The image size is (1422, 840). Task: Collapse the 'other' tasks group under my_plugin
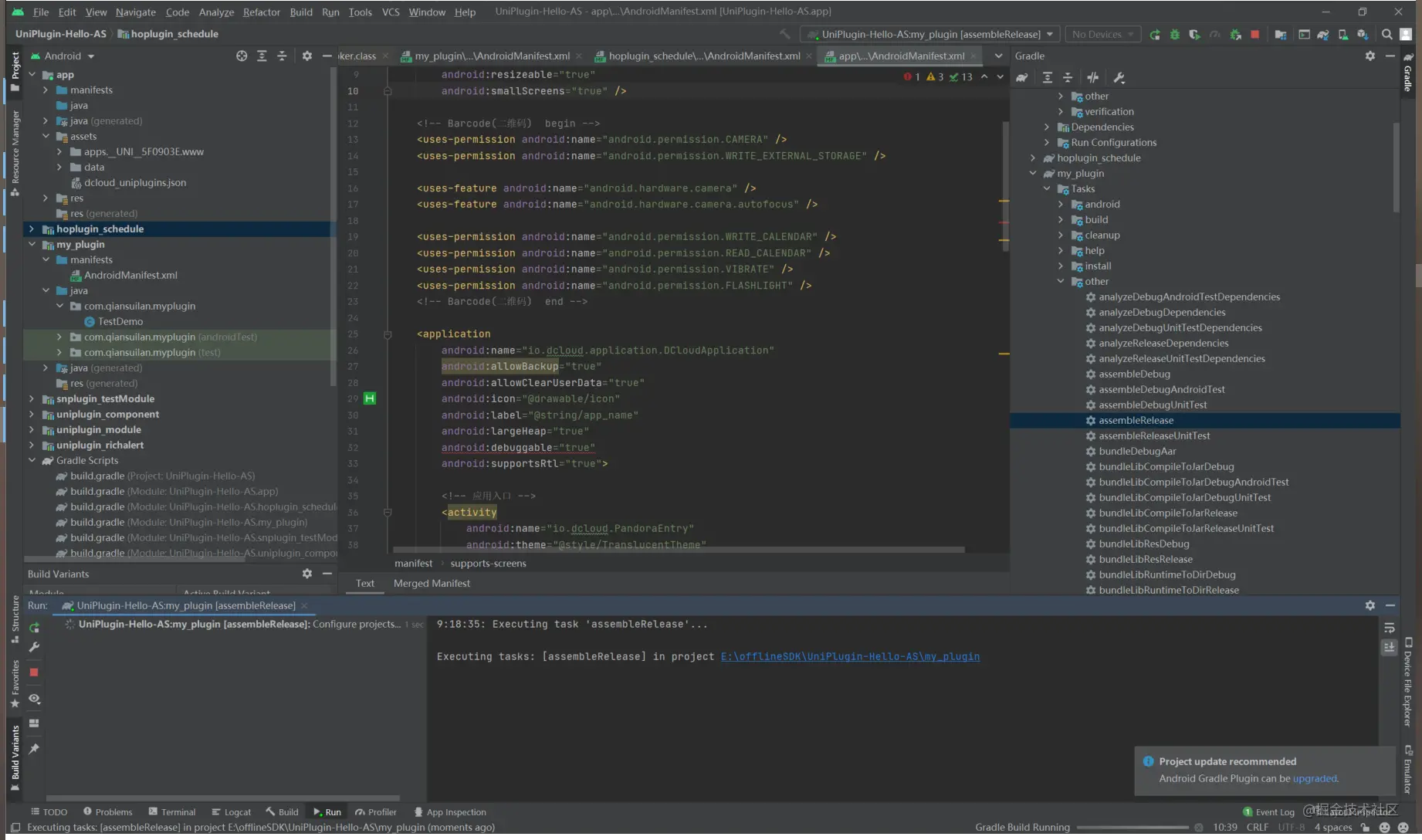(1061, 282)
